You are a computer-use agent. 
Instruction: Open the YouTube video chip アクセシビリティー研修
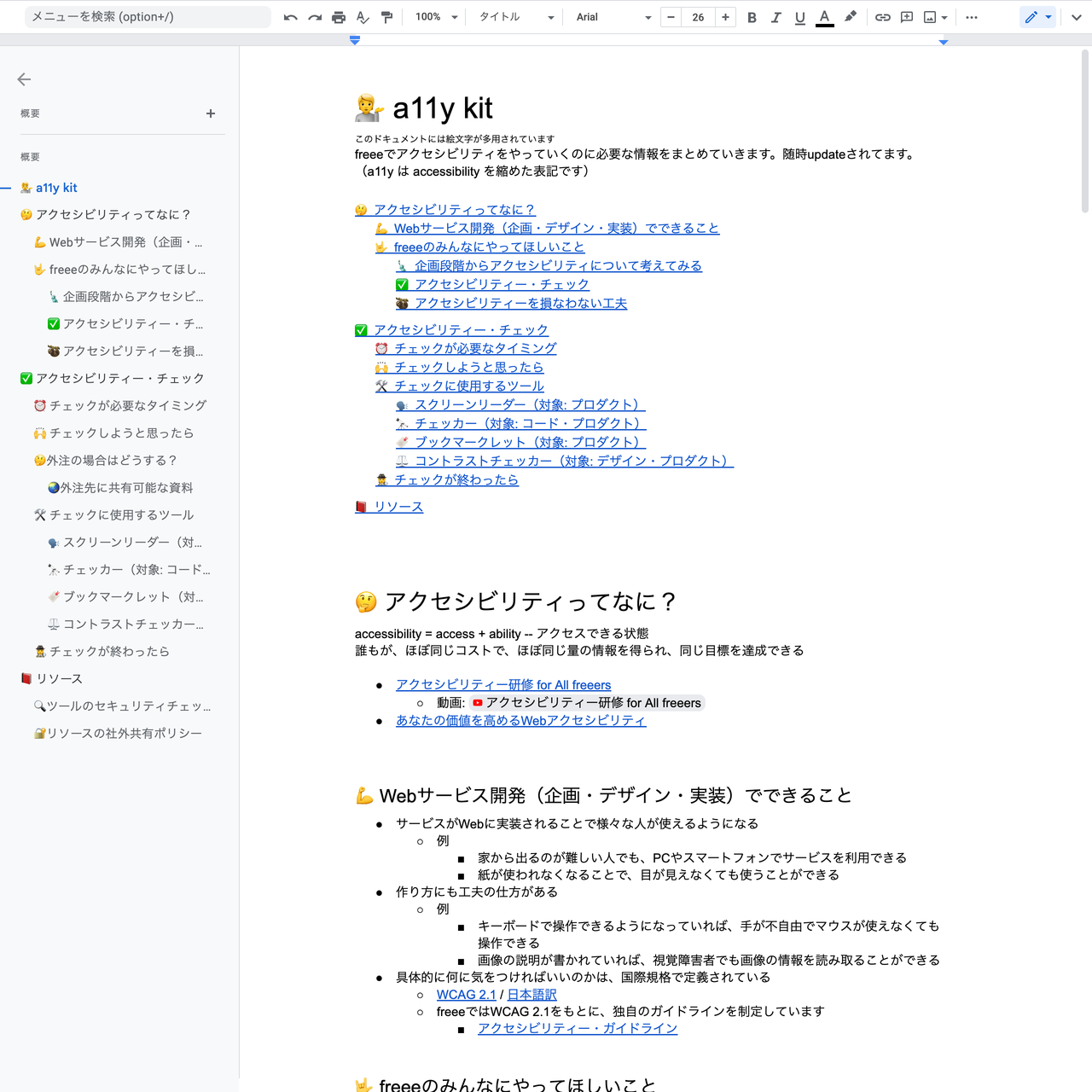click(587, 703)
